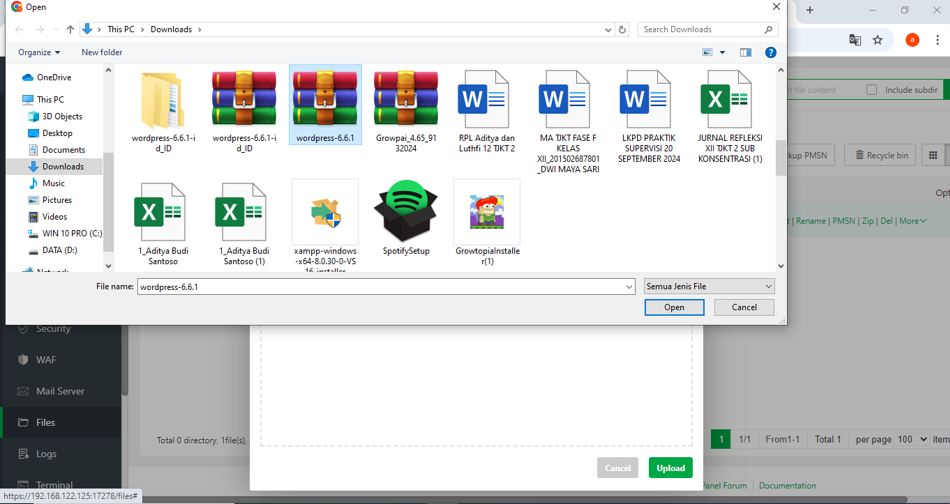The image size is (950, 504).
Task: Select RPL Aditya dan Luthfi Word document
Action: [487, 110]
